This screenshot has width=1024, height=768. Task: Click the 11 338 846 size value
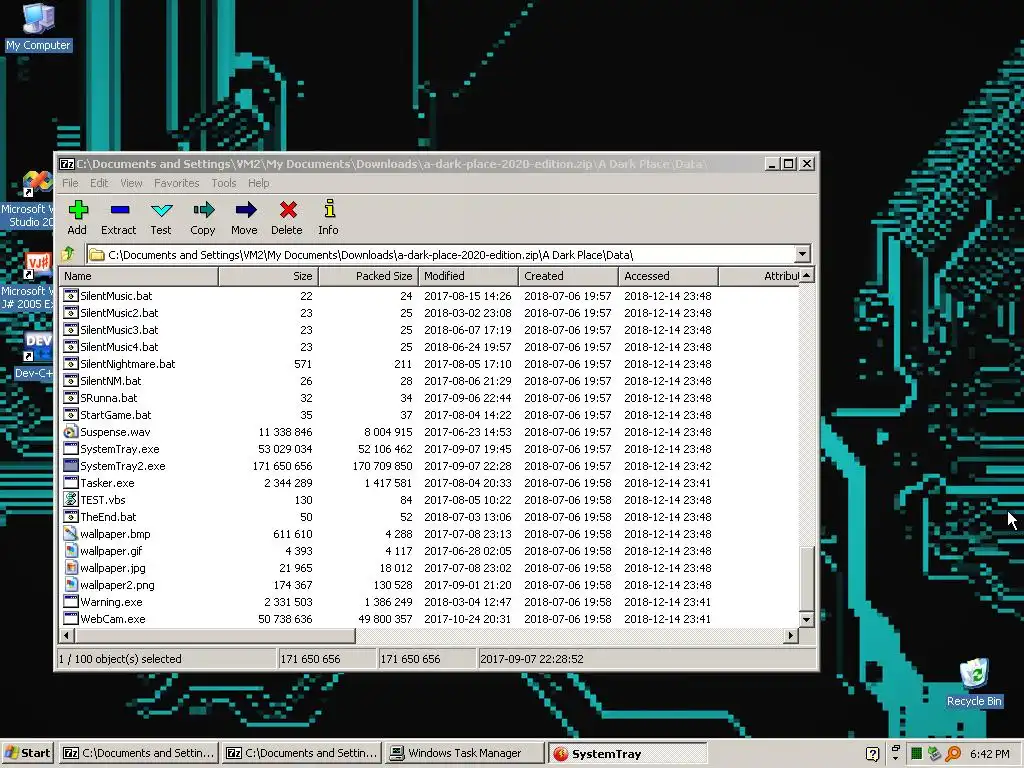pos(285,432)
